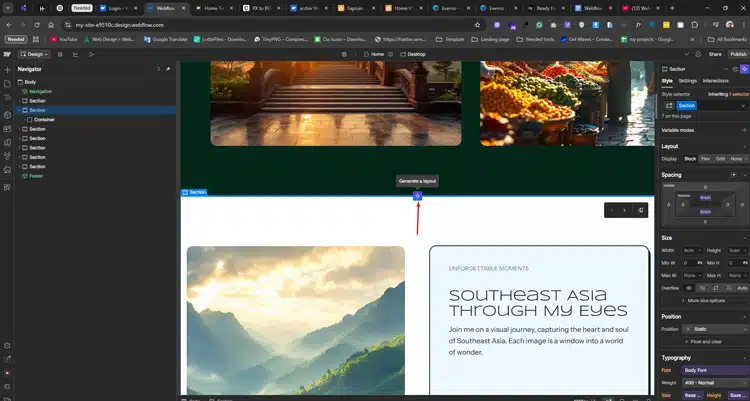Image resolution: width=750 pixels, height=401 pixels.
Task: Open the font Weight 400 - Normal dropdown
Action: pyautogui.click(x=716, y=383)
